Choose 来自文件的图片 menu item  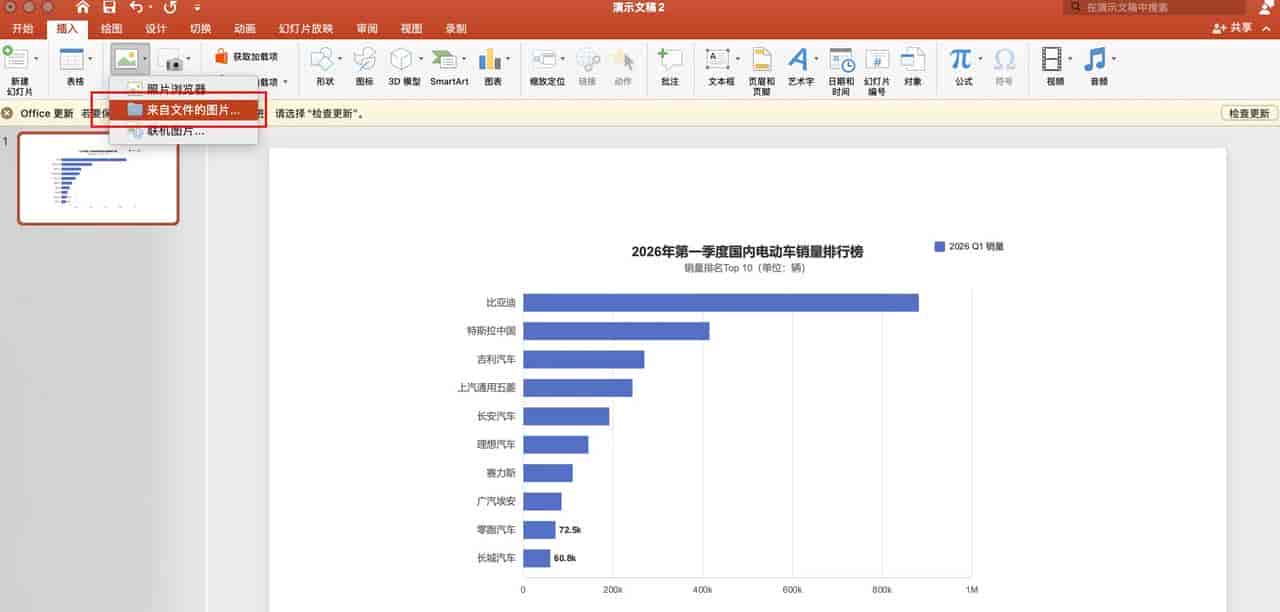click(x=183, y=110)
